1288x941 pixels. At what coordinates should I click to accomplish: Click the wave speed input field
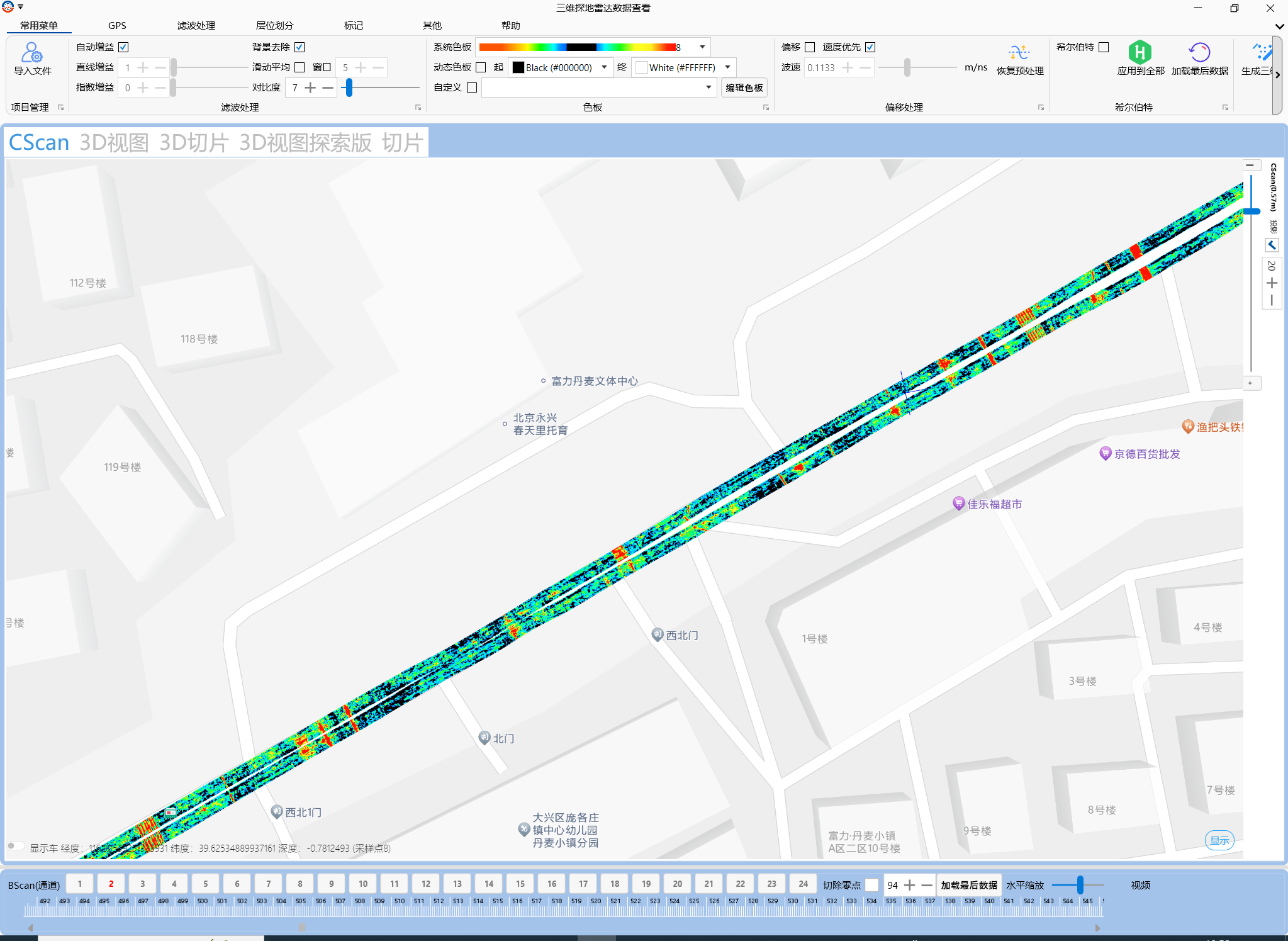[822, 67]
